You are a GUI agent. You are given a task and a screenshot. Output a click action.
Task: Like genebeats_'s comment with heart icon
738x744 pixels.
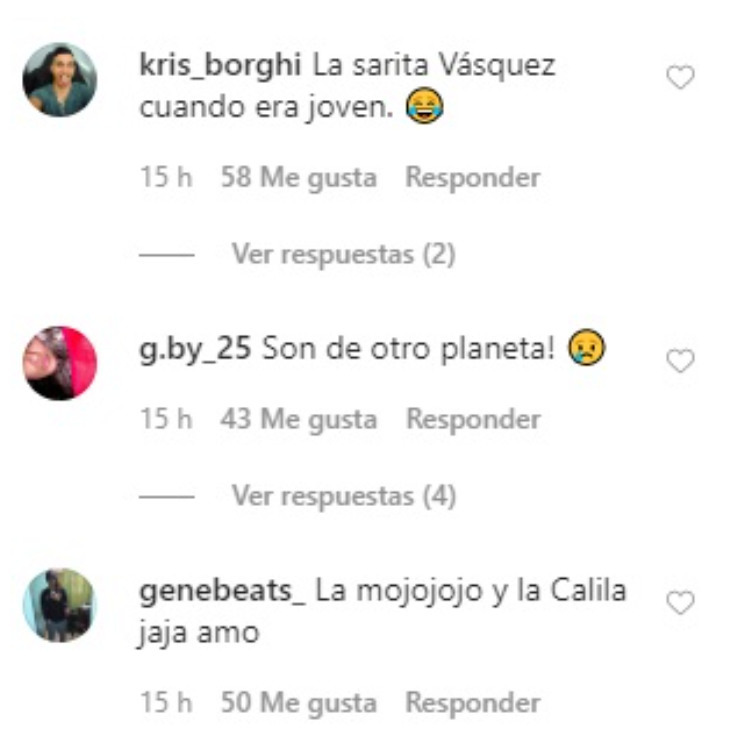680,602
